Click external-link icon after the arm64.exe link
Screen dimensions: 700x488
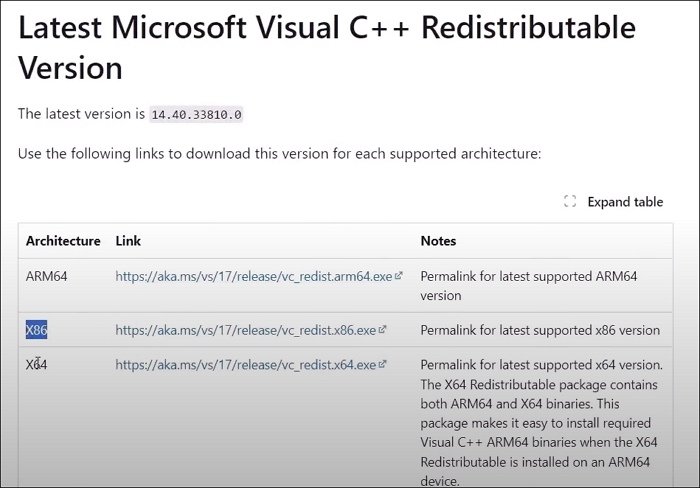(399, 275)
